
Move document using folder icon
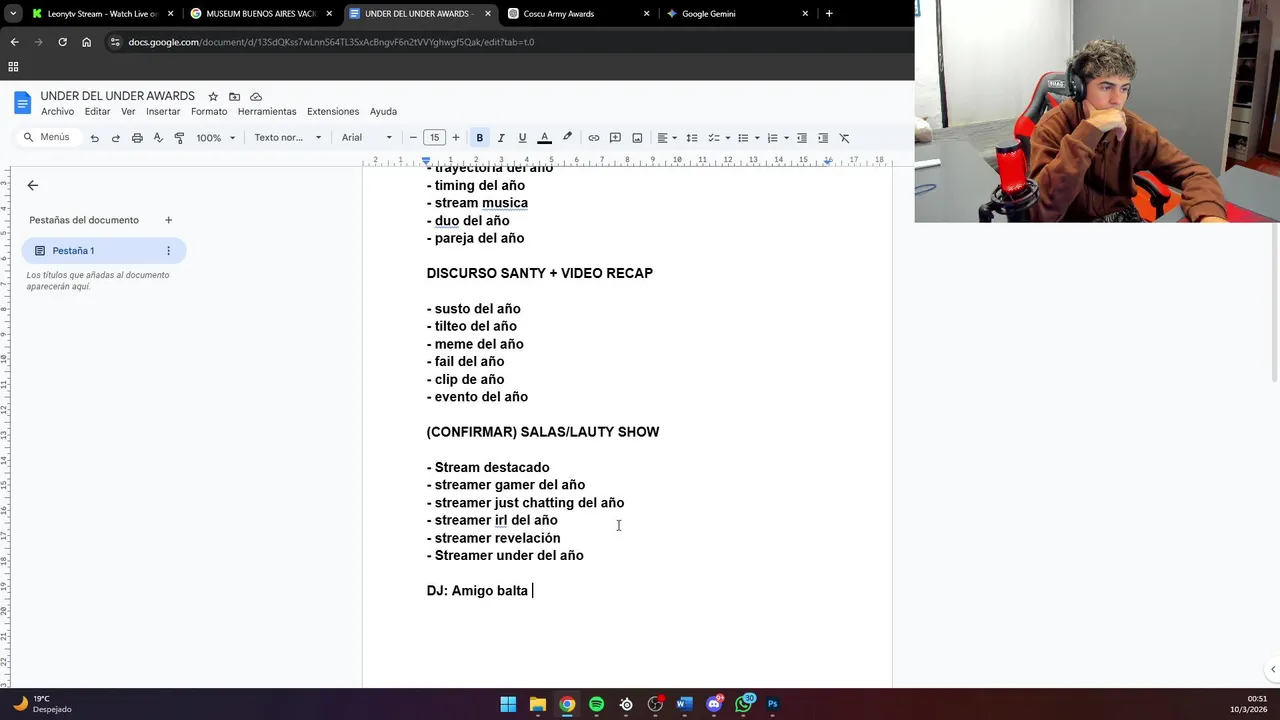point(234,97)
